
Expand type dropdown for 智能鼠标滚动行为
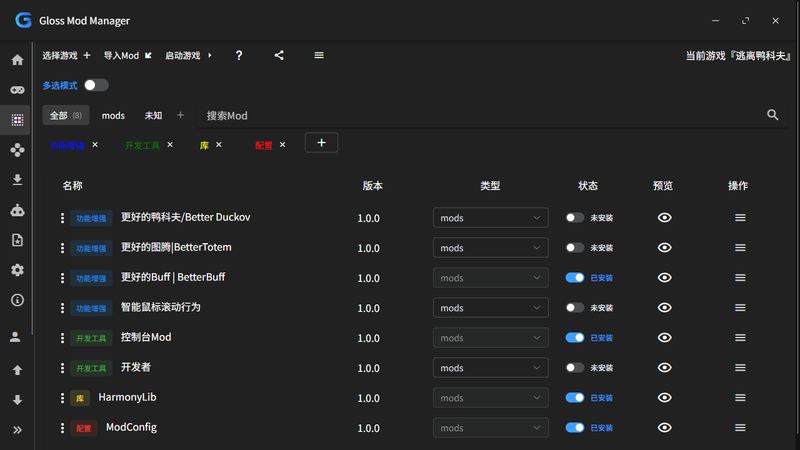coord(491,308)
